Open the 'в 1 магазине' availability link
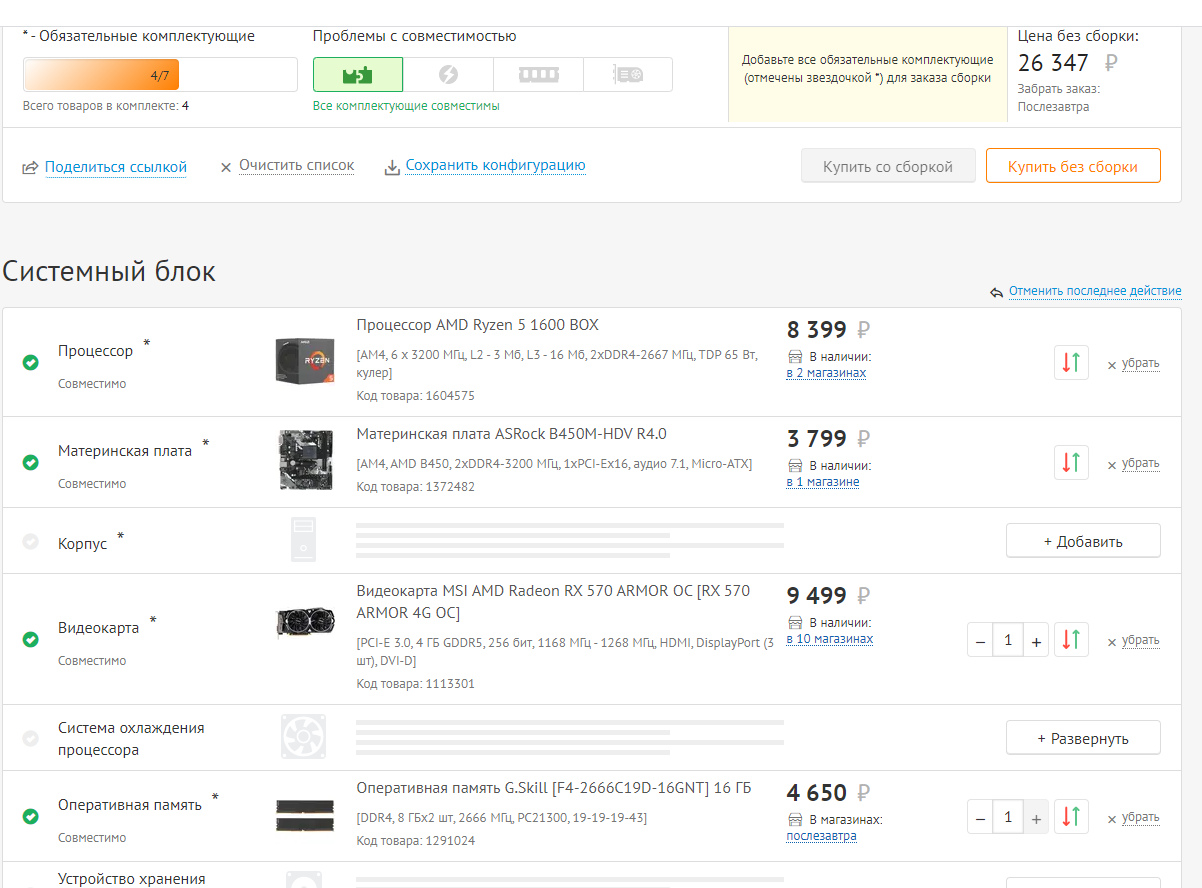1202x888 pixels. click(x=822, y=482)
